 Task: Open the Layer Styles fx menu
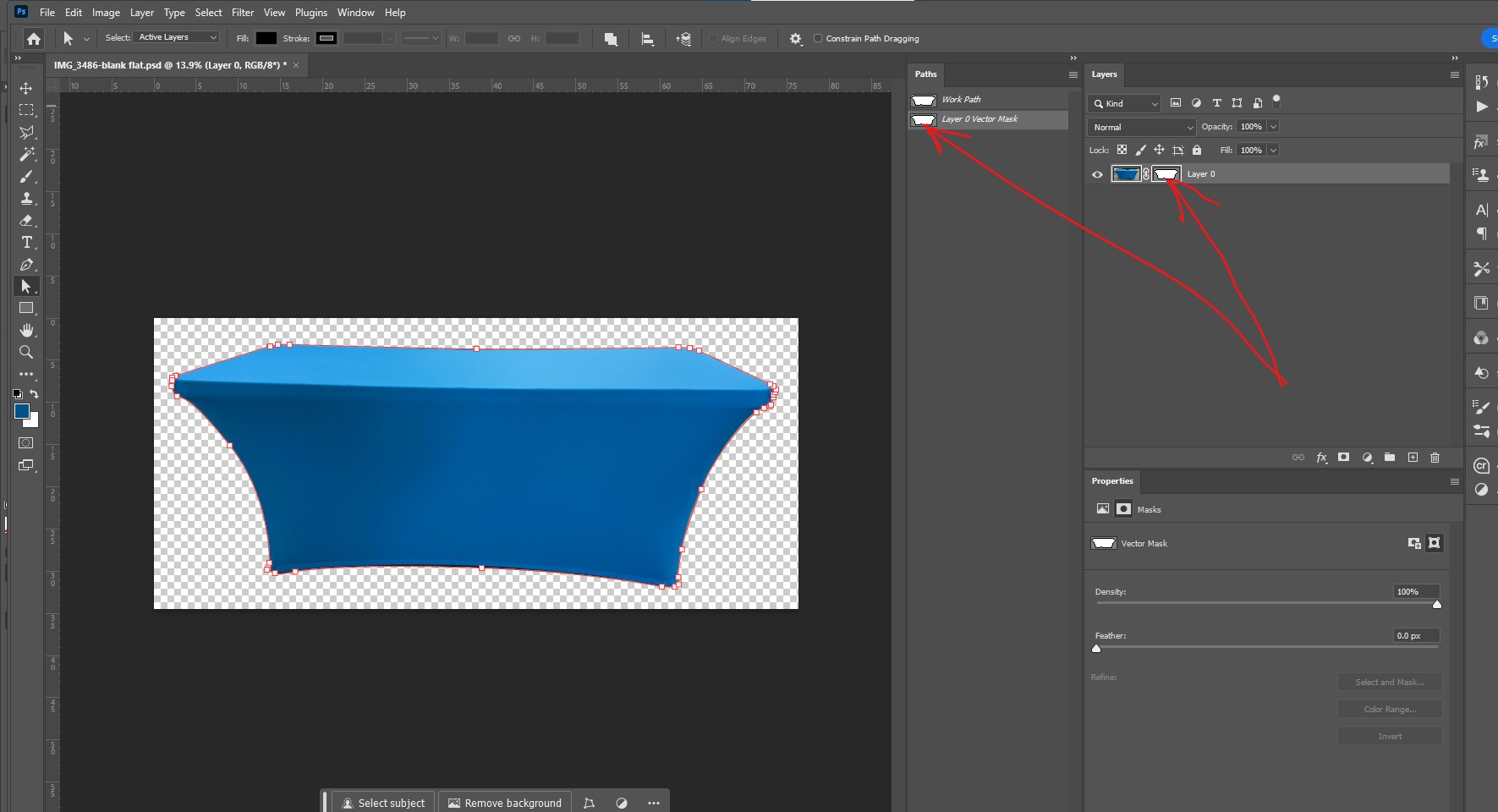tap(1320, 458)
